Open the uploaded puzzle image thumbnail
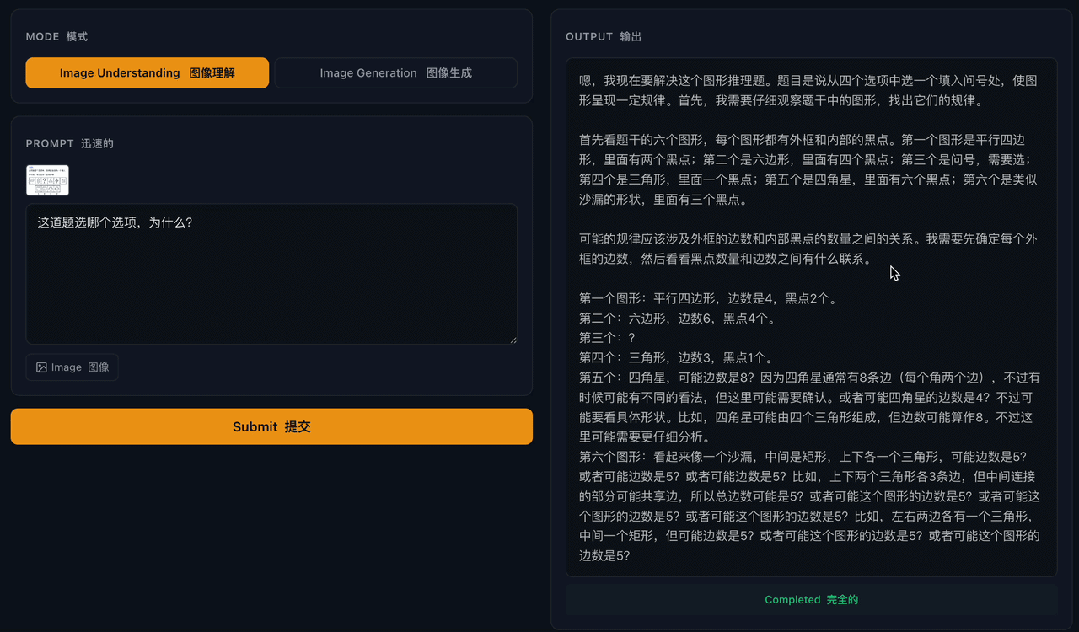Viewport: 1079px width, 632px height. point(47,180)
